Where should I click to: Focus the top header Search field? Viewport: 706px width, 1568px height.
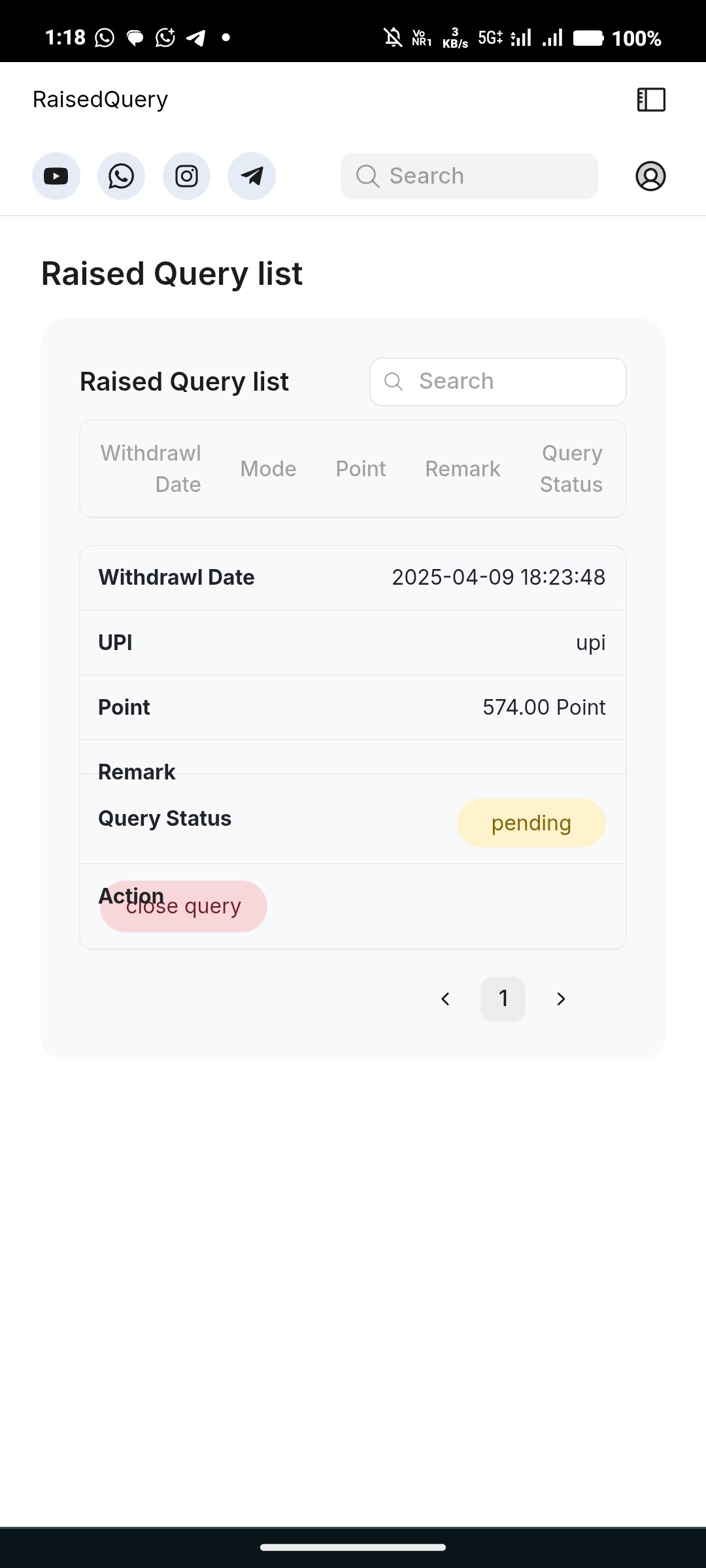tap(469, 176)
